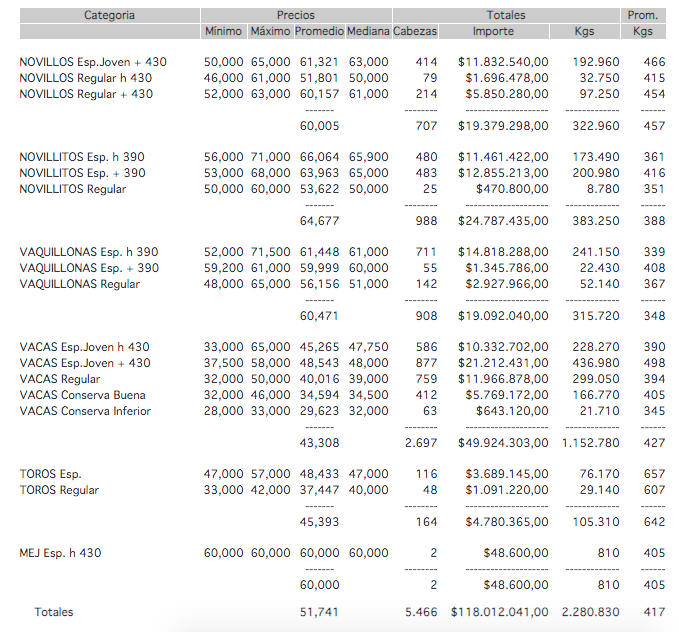Select the Cabezas column subheader
Screen dimensions: 679x632
[415, 32]
